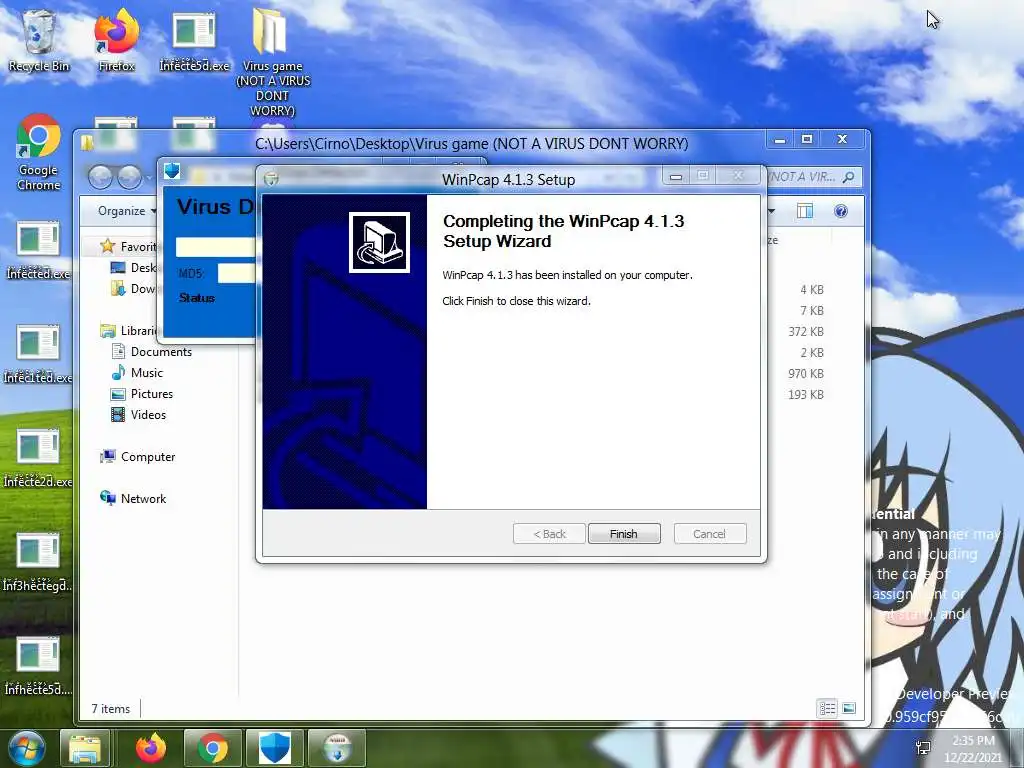Select Favorites in Explorer navigation pane
The width and height of the screenshot is (1024, 768).
pyautogui.click(x=127, y=246)
